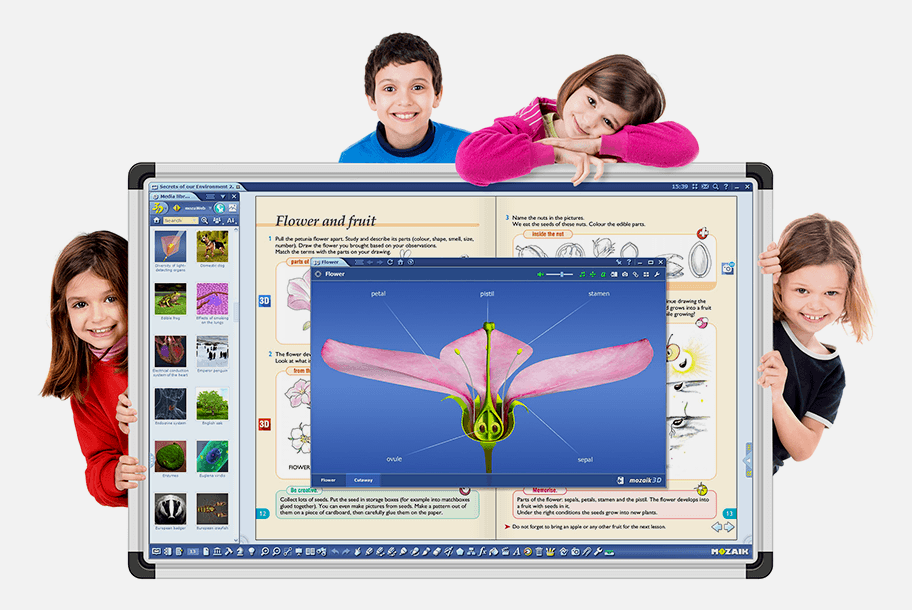The height and width of the screenshot is (610, 912).
Task: Click the stamen label
Action: point(599,294)
